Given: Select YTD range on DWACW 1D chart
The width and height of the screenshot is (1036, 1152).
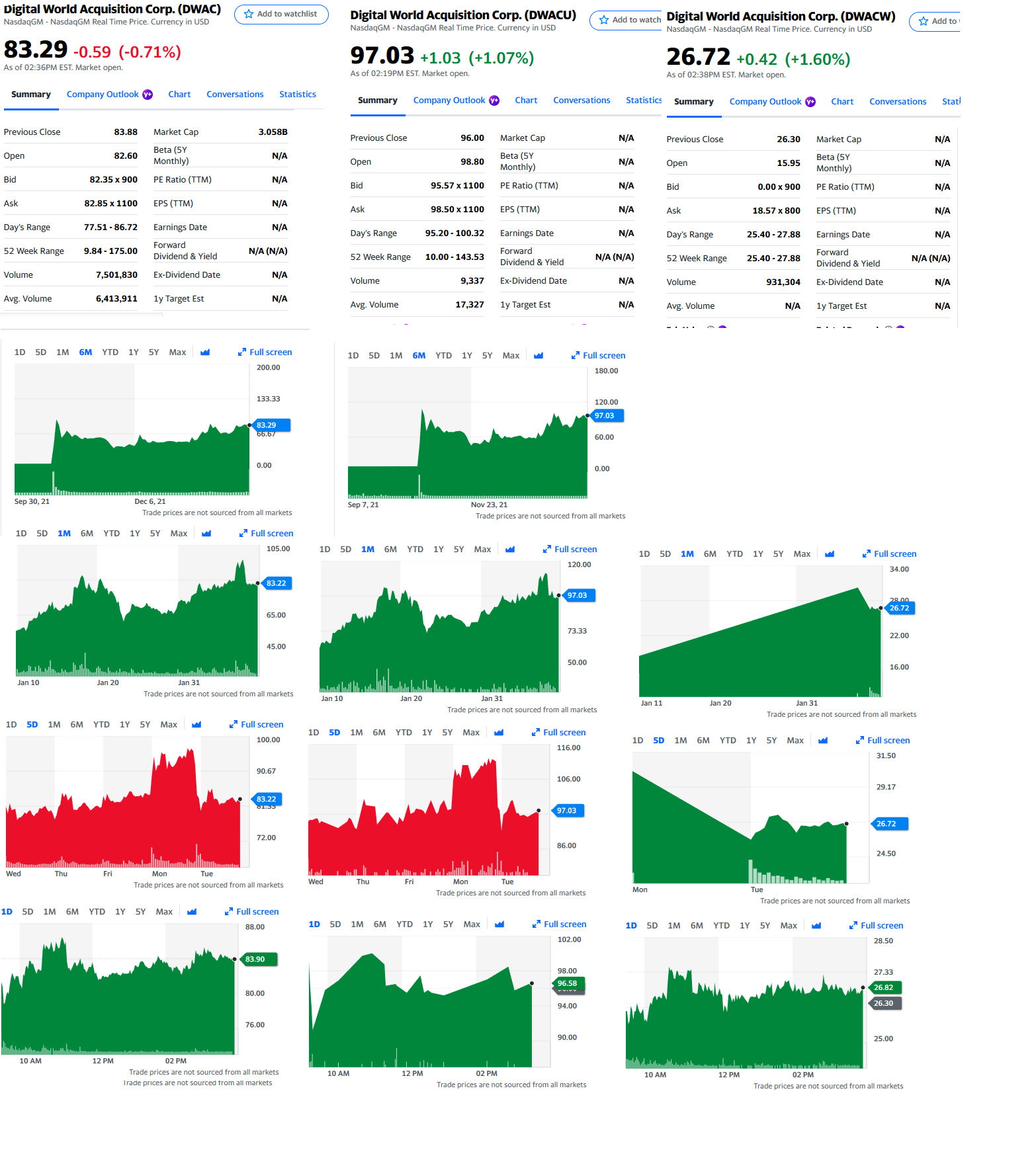Looking at the screenshot, I should point(722,926).
